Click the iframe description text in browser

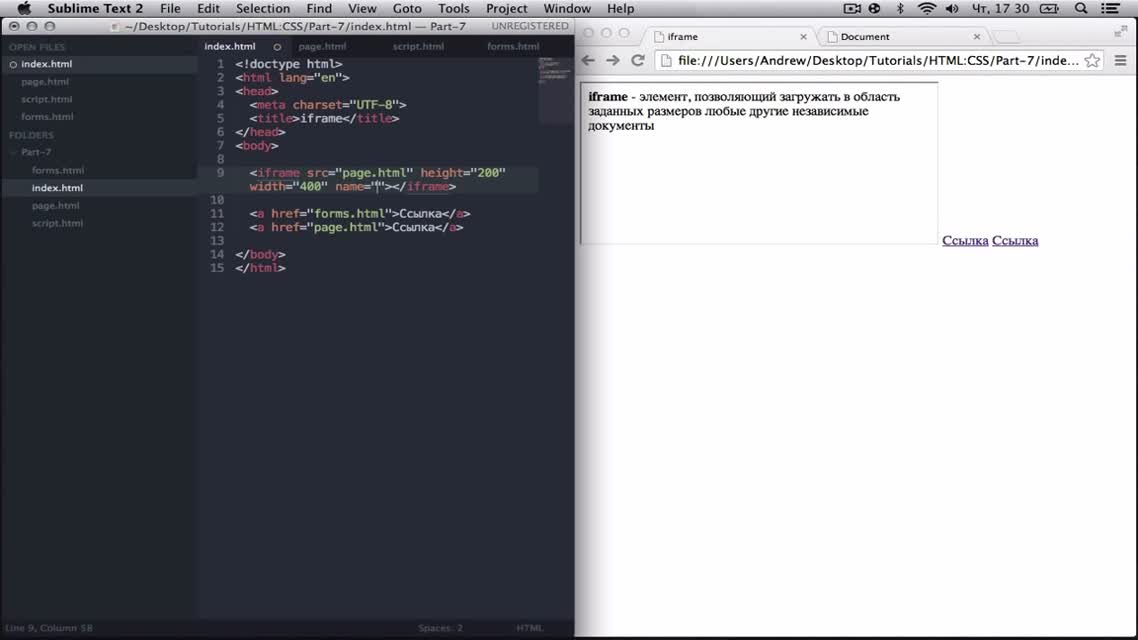tap(744, 111)
